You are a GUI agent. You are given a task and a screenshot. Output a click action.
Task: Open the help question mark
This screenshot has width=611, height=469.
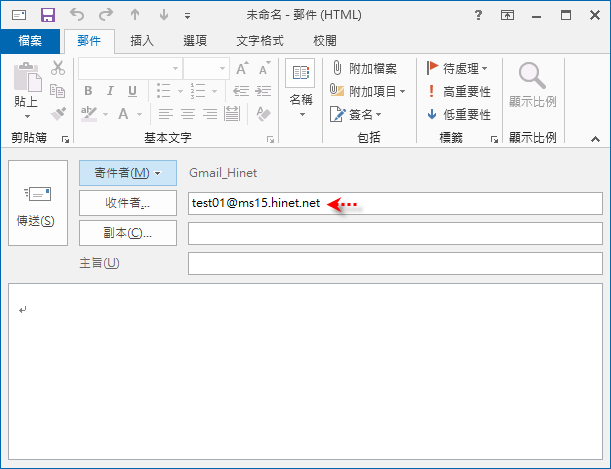coord(478,15)
